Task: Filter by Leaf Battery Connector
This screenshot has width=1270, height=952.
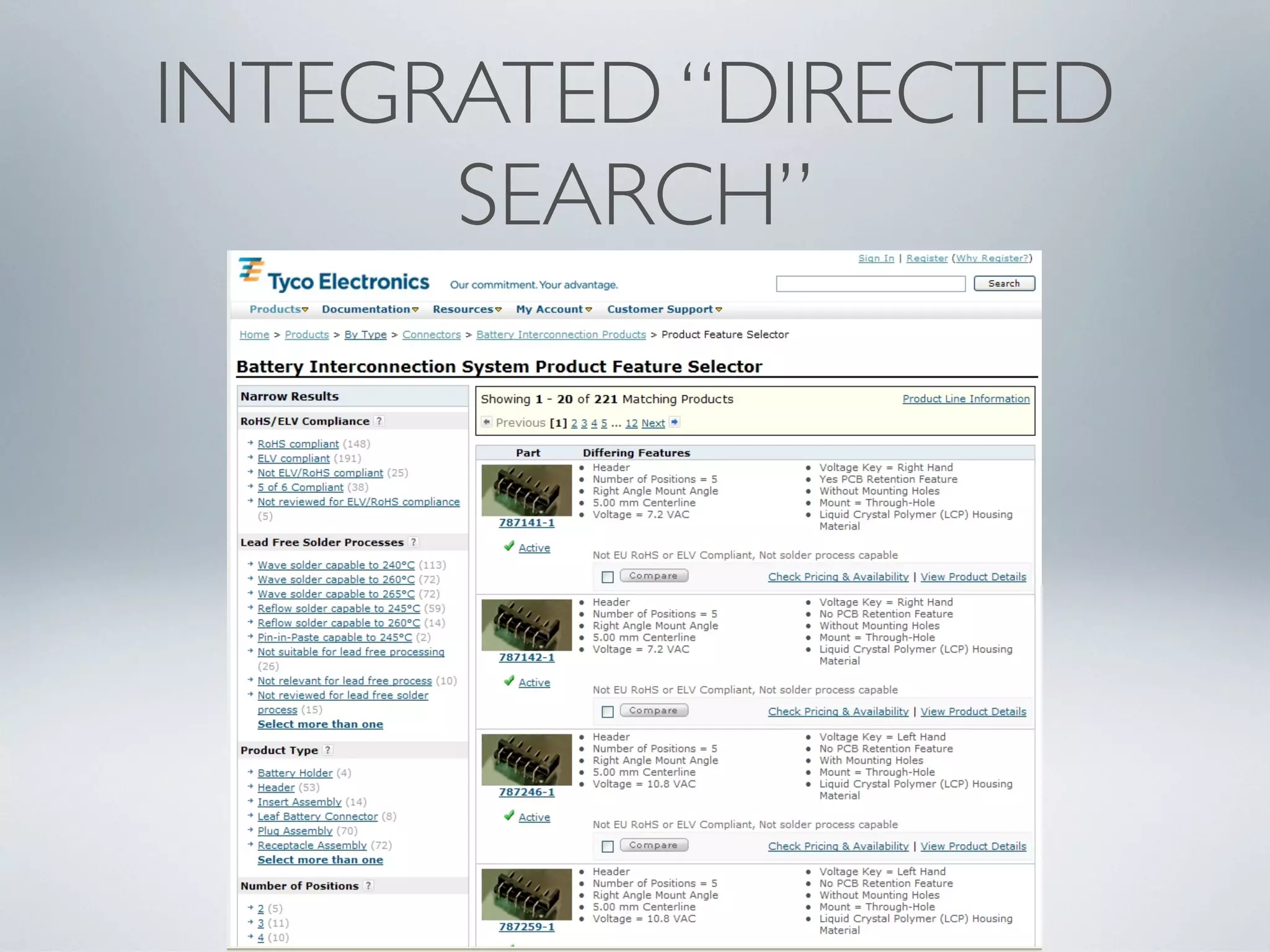Action: 317,816
